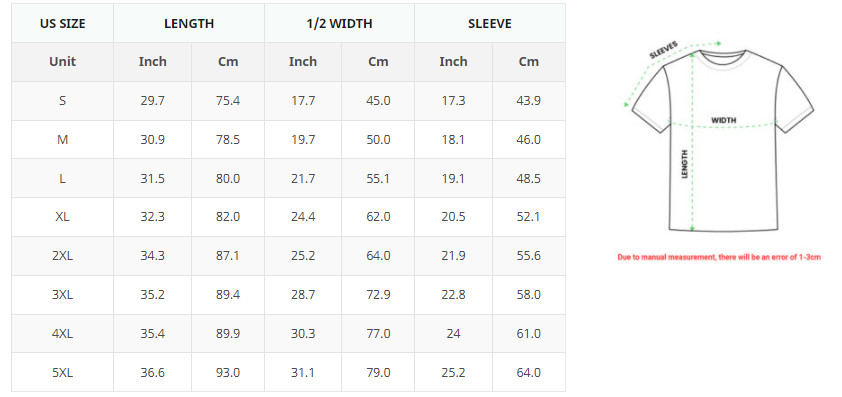Click the 3XL length value 35.2
The image size is (842, 397).
pyautogui.click(x=153, y=295)
